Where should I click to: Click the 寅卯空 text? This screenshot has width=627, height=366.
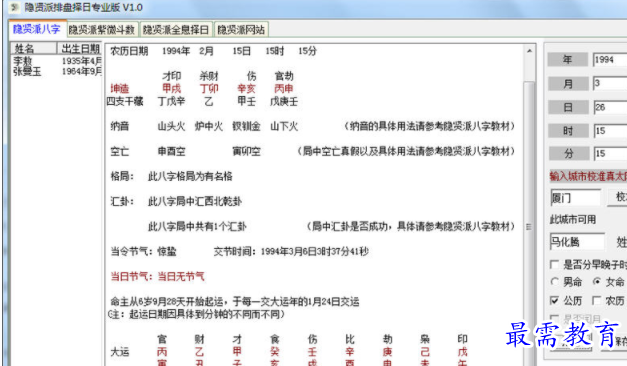(x=246, y=152)
